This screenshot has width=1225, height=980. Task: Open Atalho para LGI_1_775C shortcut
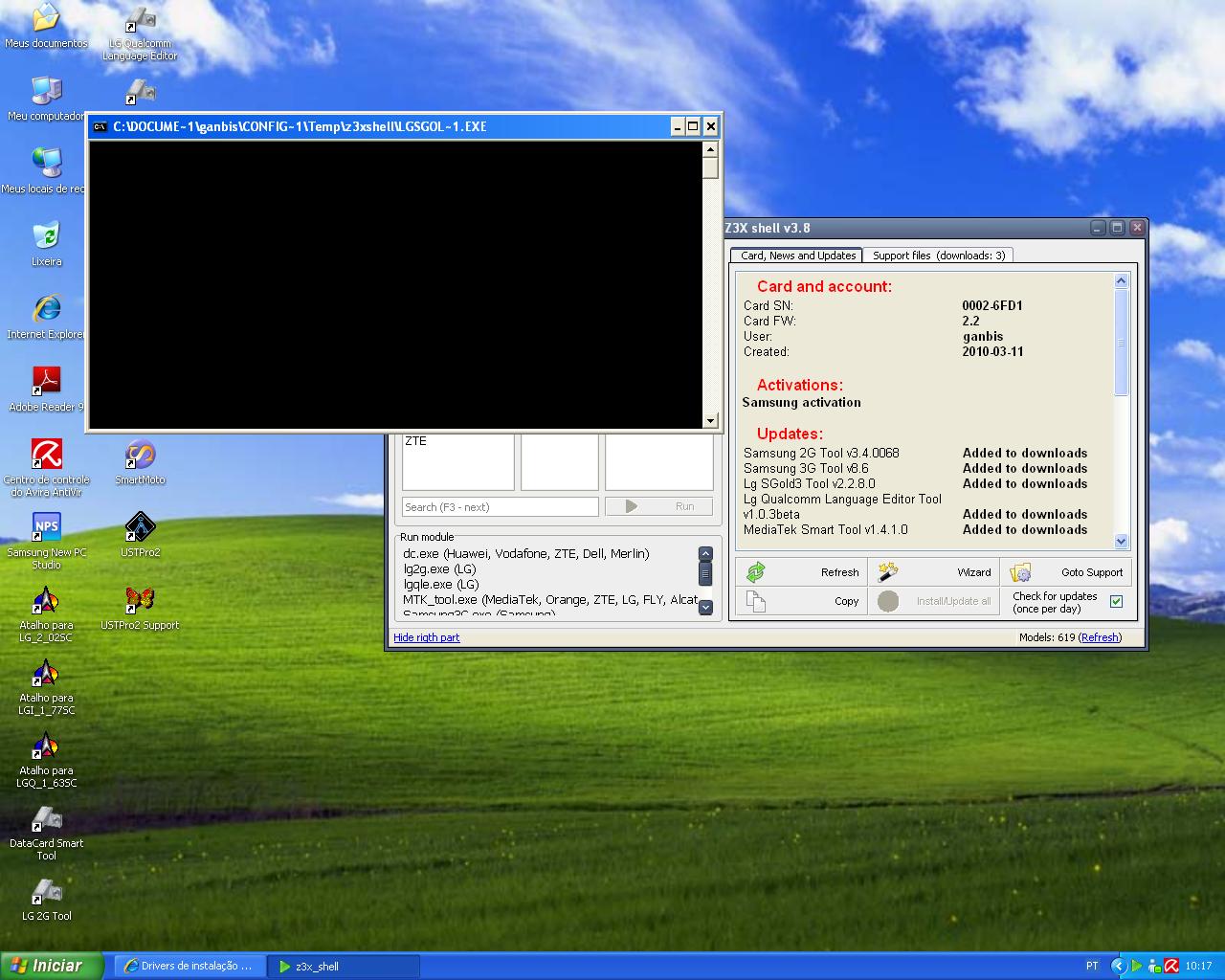[x=46, y=685]
